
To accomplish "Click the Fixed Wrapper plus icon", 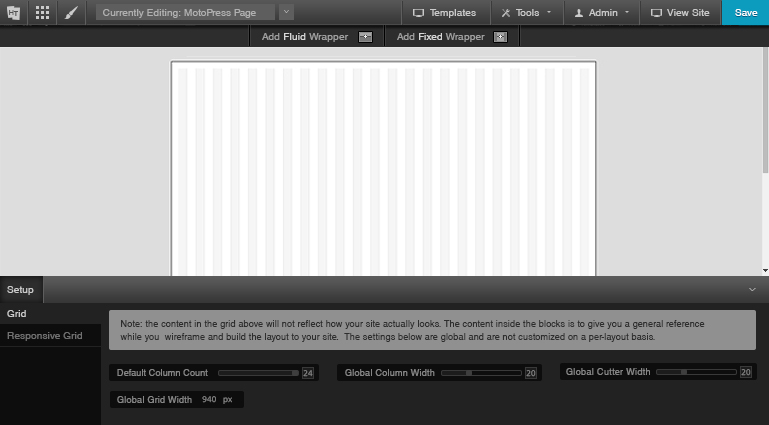I will tap(500, 37).
